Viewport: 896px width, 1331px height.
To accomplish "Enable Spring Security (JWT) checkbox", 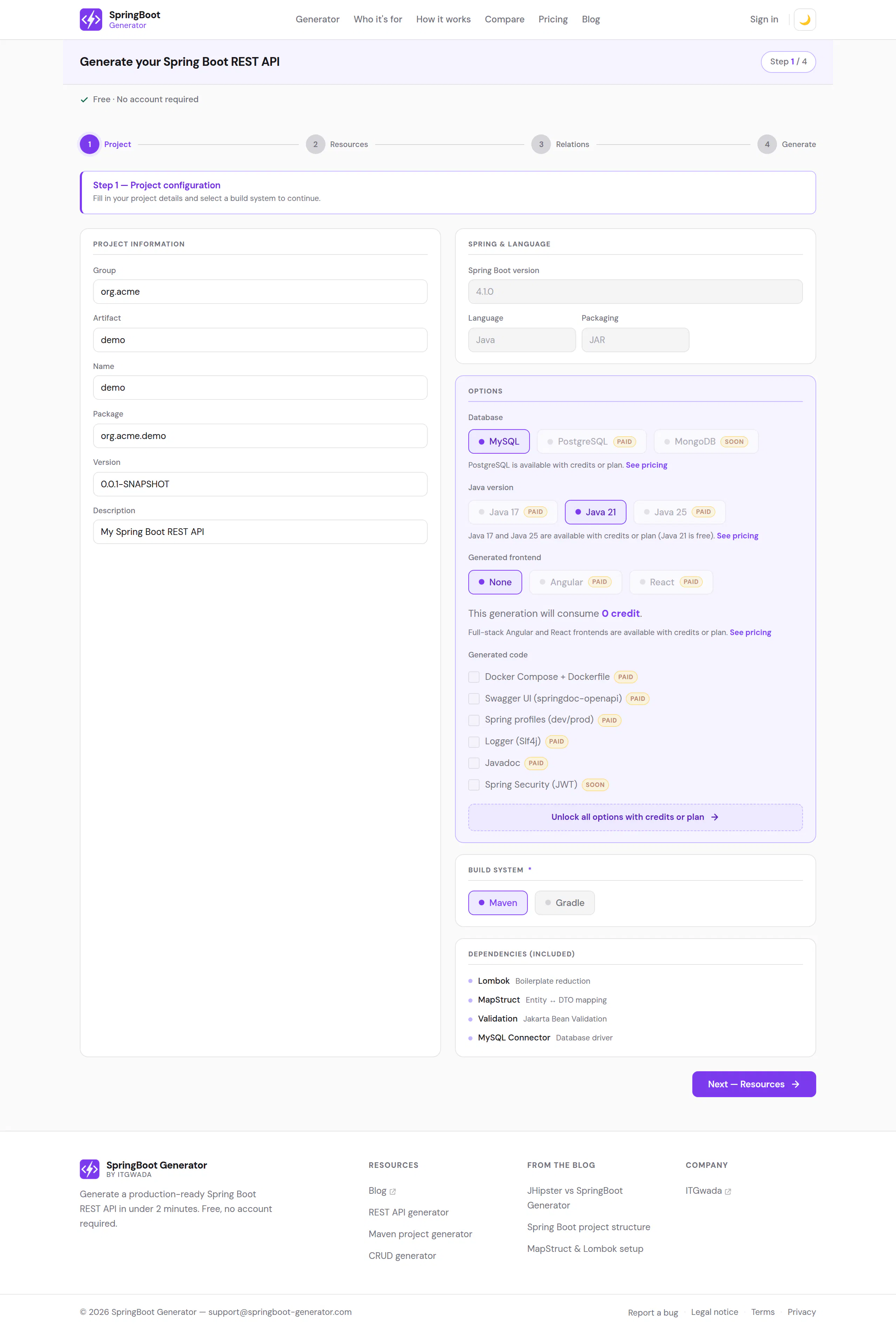I will pos(474,785).
